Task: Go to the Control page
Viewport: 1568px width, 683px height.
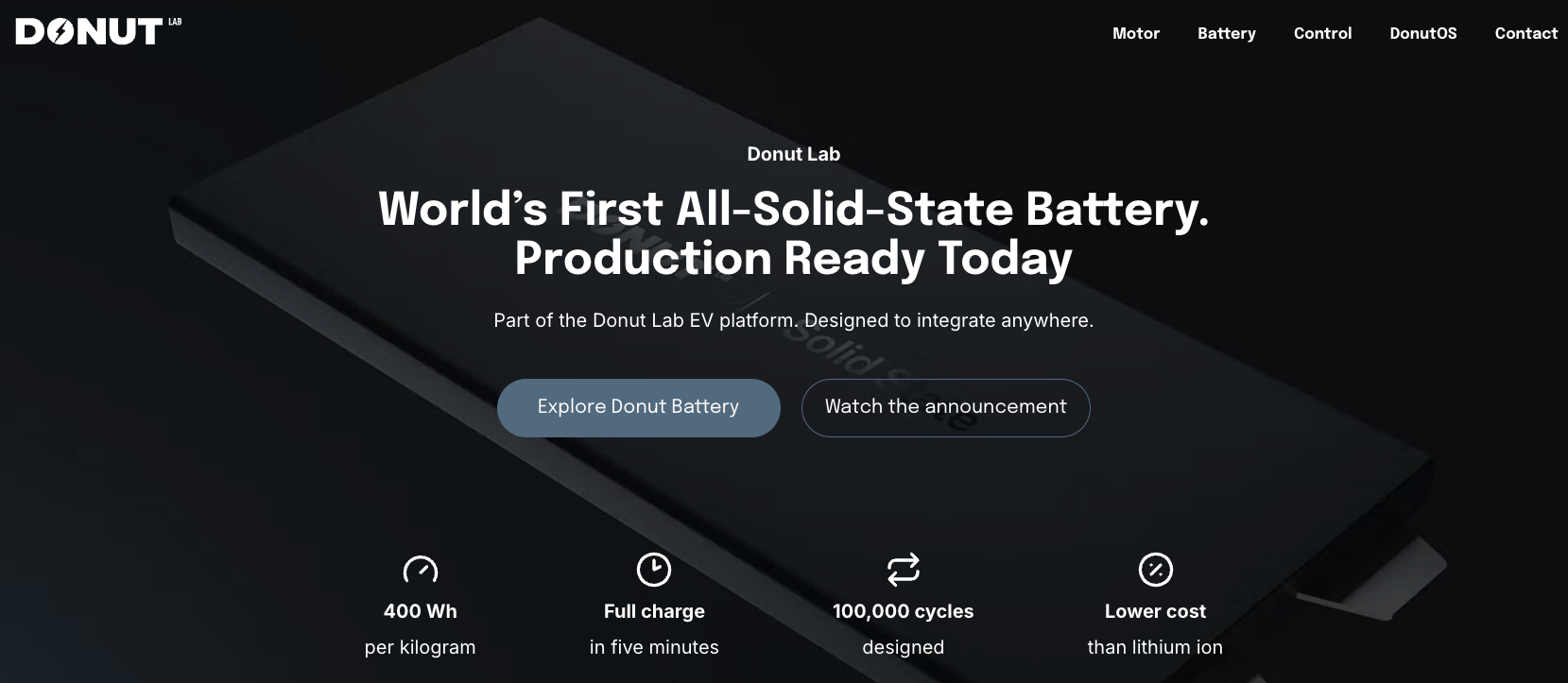Action: click(1323, 33)
